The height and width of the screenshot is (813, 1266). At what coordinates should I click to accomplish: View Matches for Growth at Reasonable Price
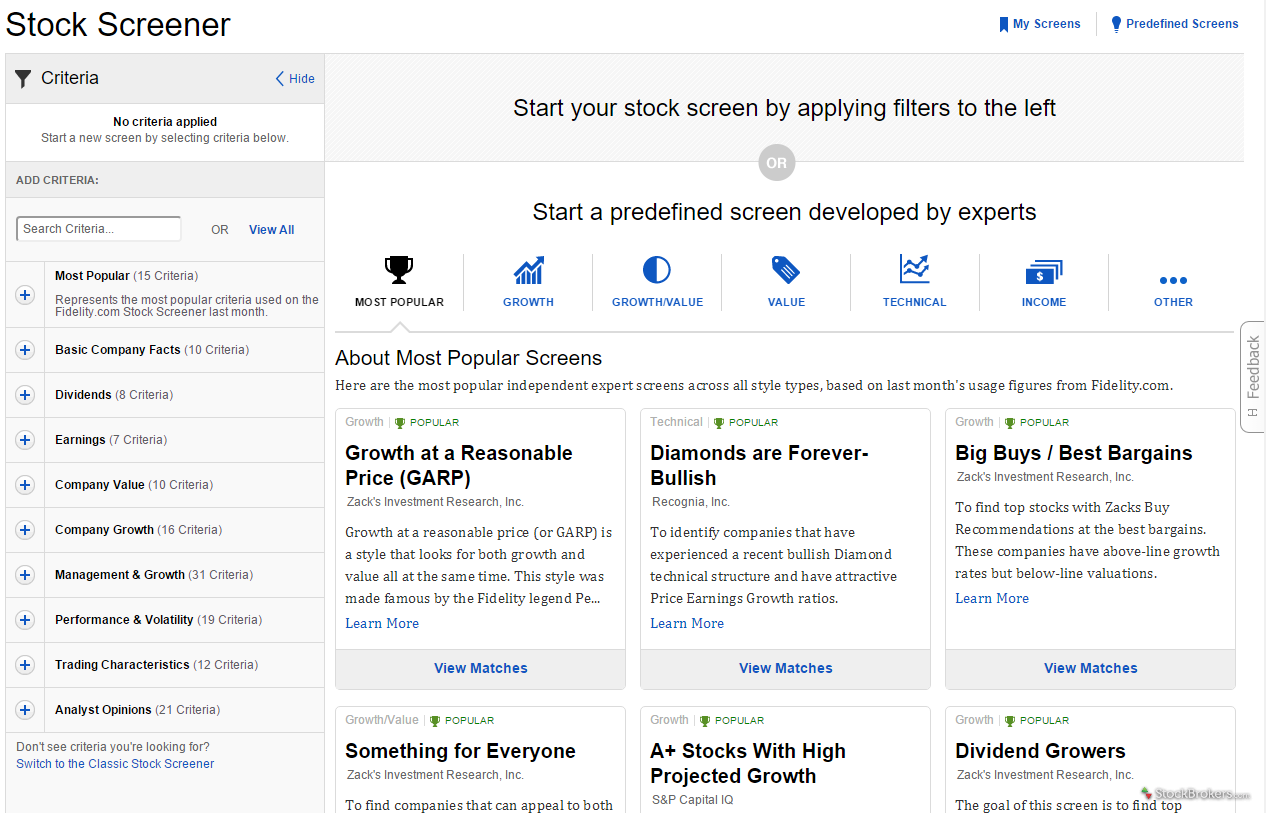tap(481, 668)
